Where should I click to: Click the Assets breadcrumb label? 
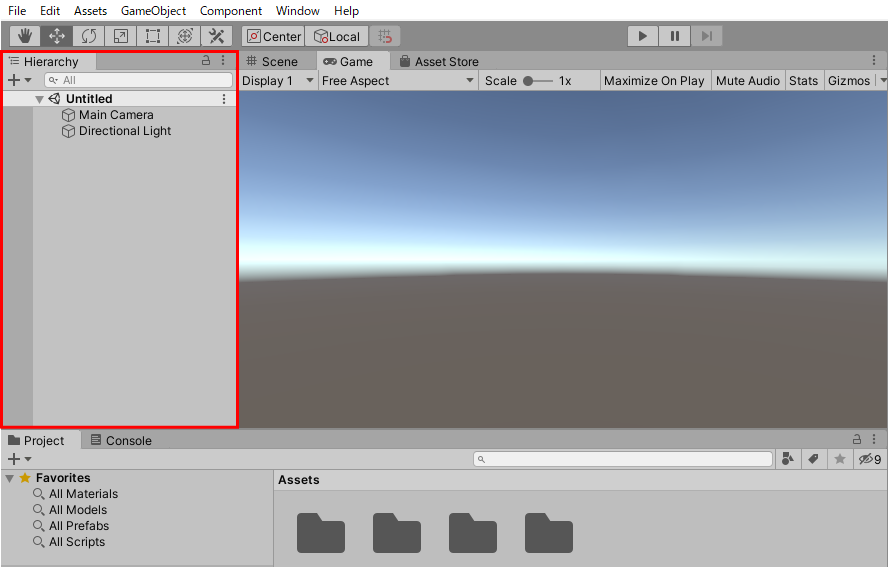(298, 480)
